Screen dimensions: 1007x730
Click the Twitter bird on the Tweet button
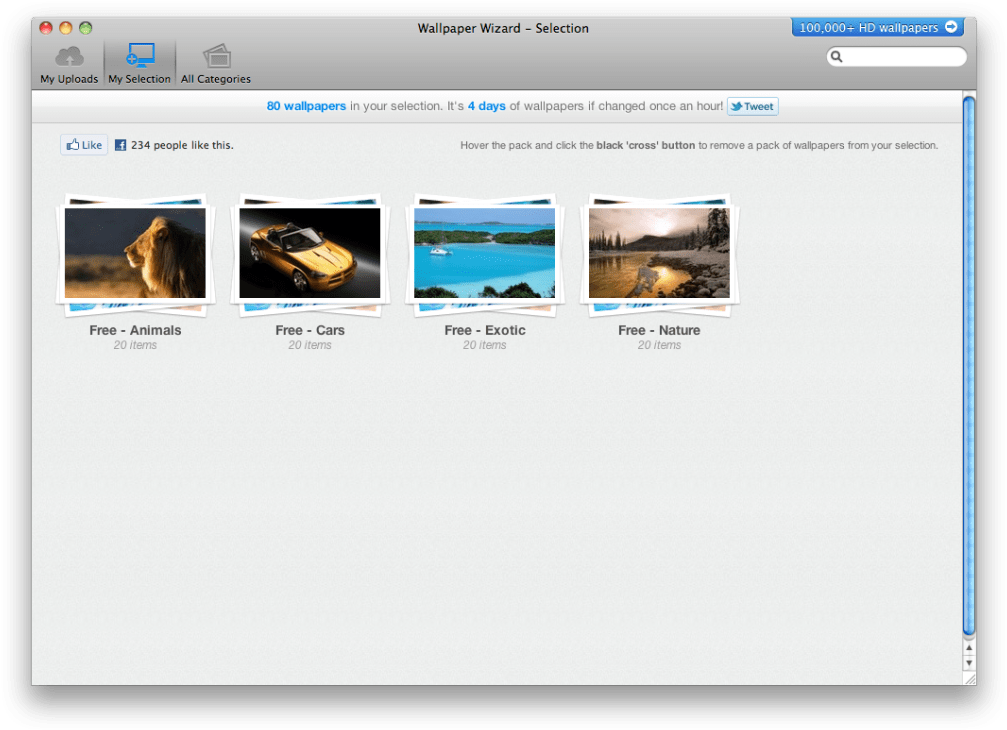(736, 106)
